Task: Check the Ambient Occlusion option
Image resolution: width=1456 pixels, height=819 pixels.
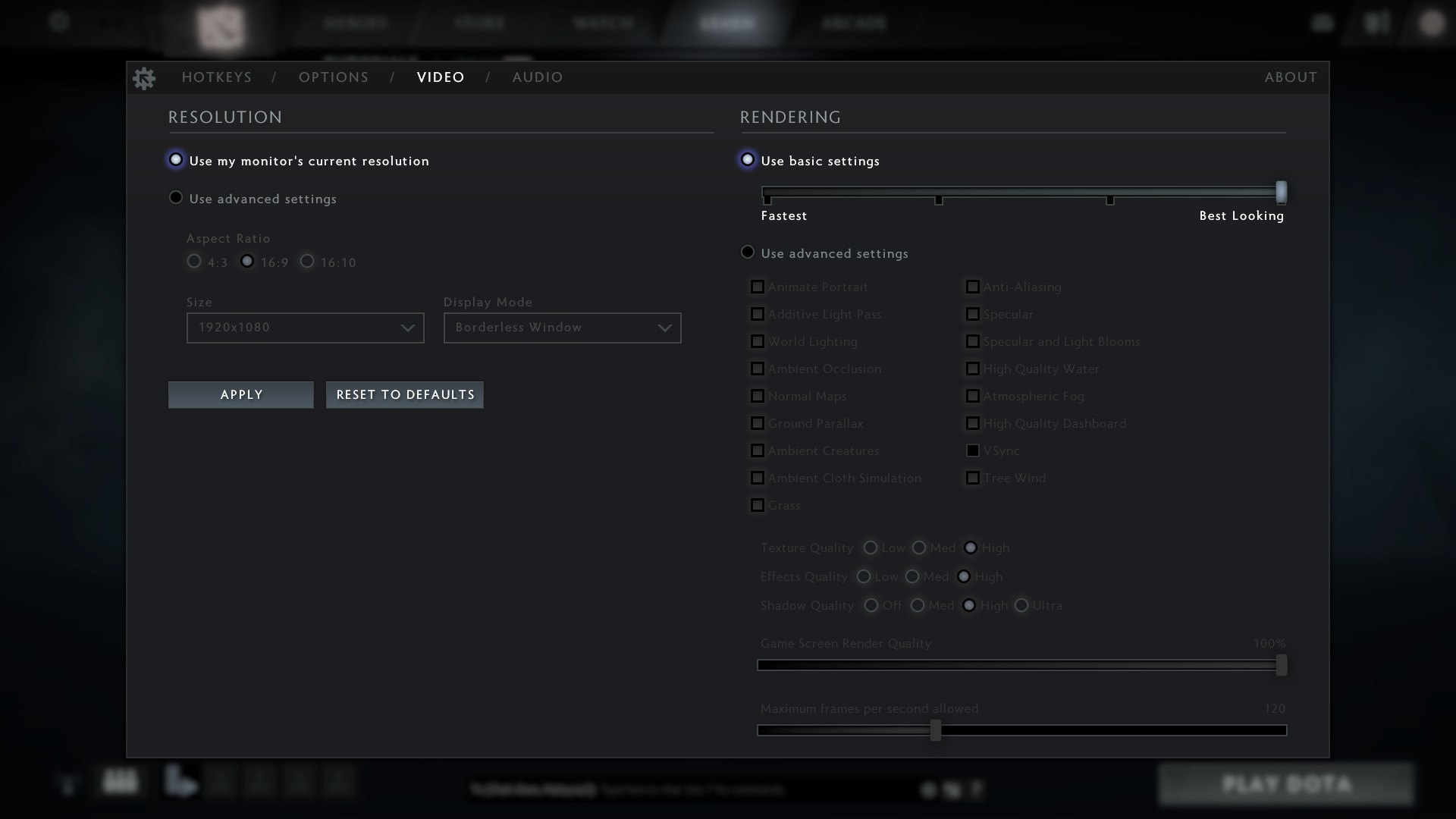Action: point(758,369)
